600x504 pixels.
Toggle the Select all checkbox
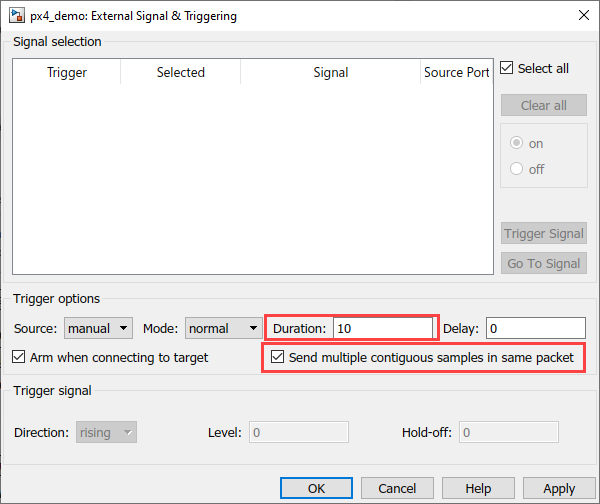[x=508, y=69]
